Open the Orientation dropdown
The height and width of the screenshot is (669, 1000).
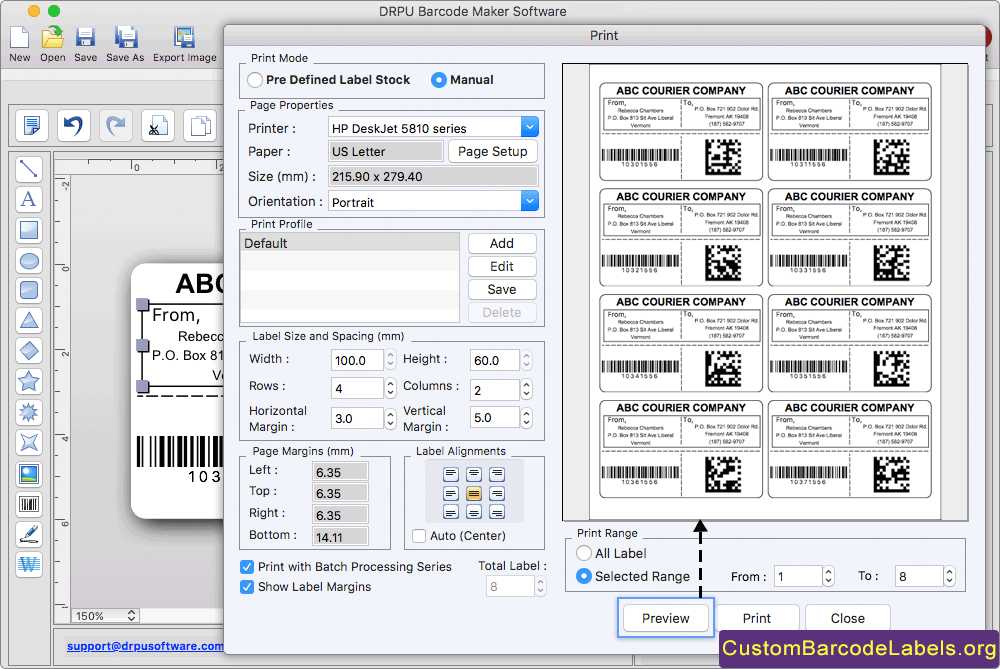(x=529, y=202)
